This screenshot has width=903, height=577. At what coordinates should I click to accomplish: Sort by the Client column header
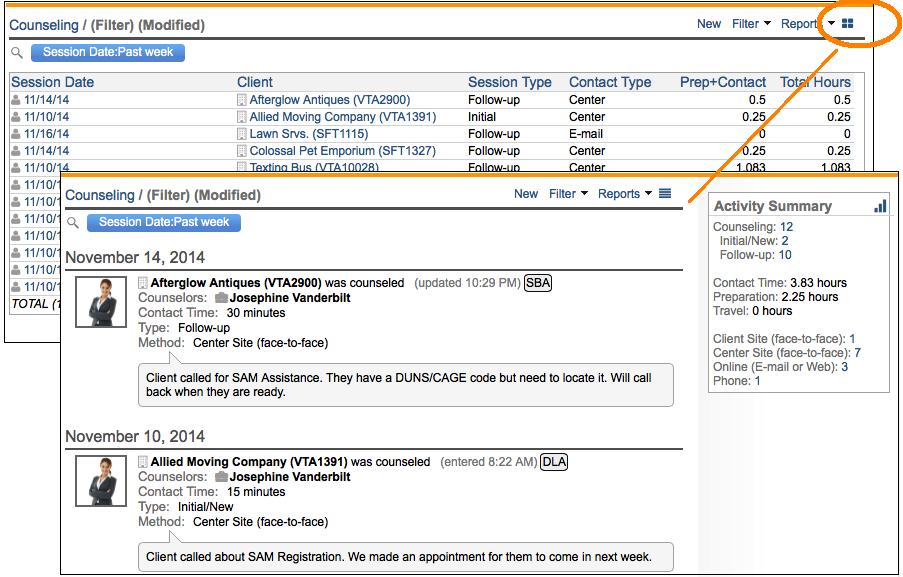click(255, 82)
